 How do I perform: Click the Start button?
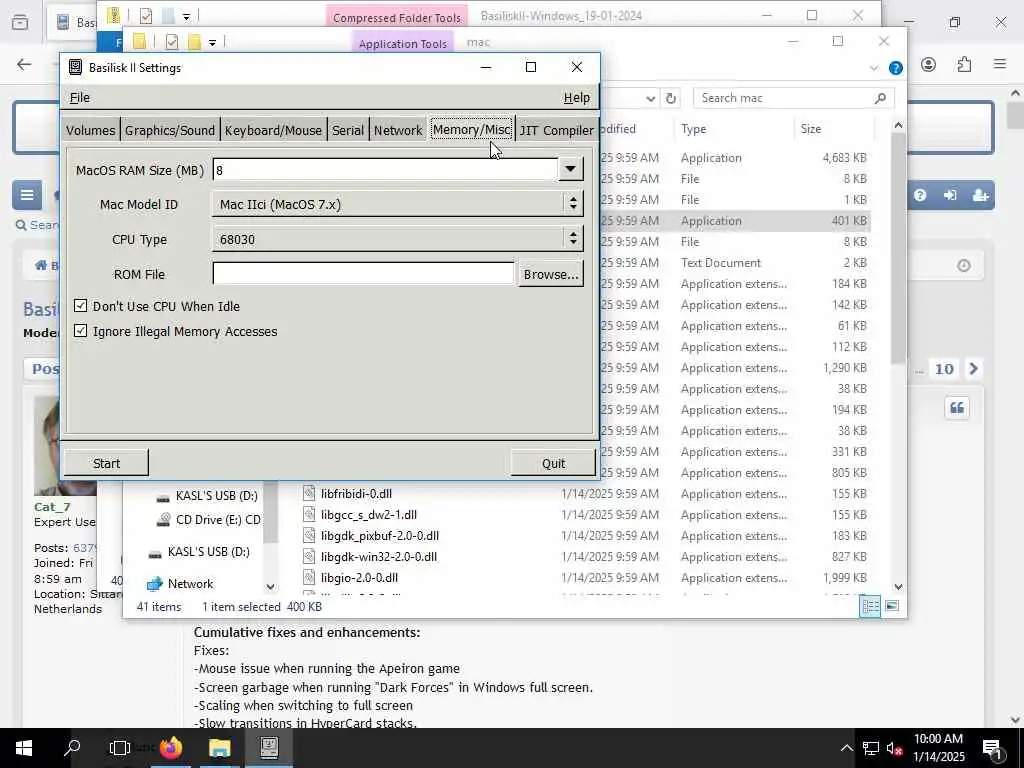[106, 463]
